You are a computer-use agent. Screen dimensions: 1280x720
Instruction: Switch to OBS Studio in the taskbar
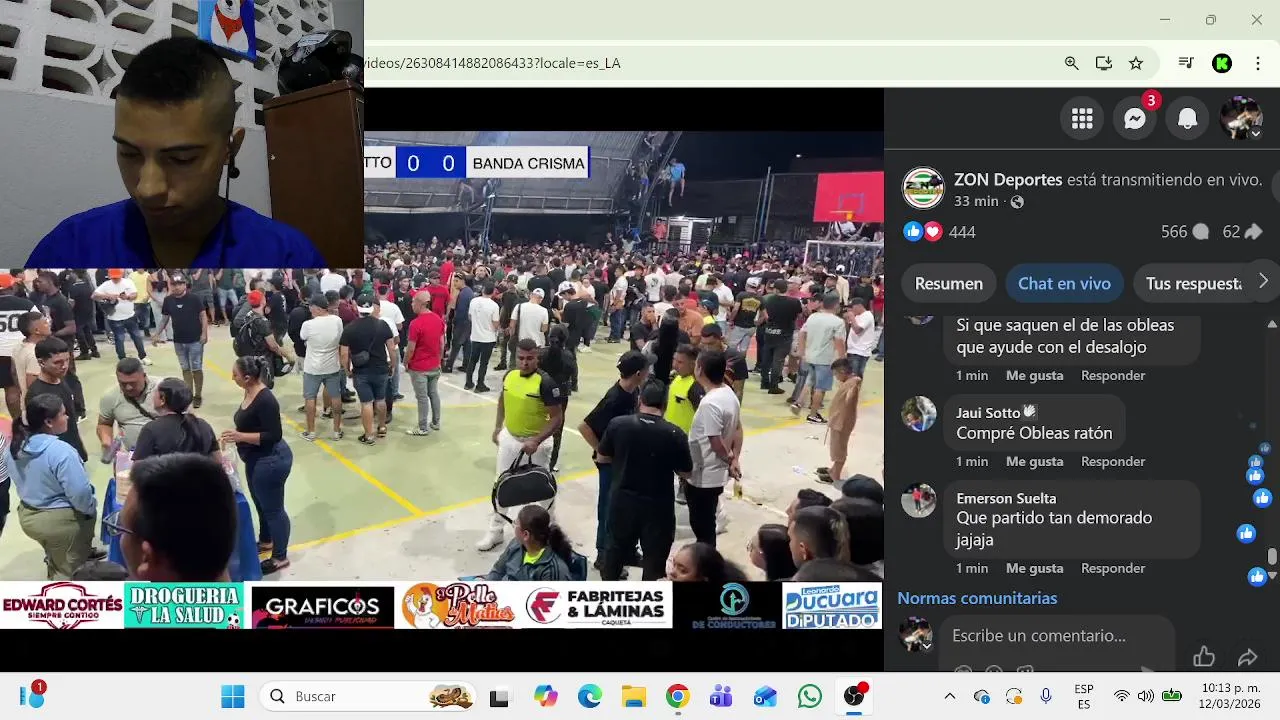click(854, 697)
